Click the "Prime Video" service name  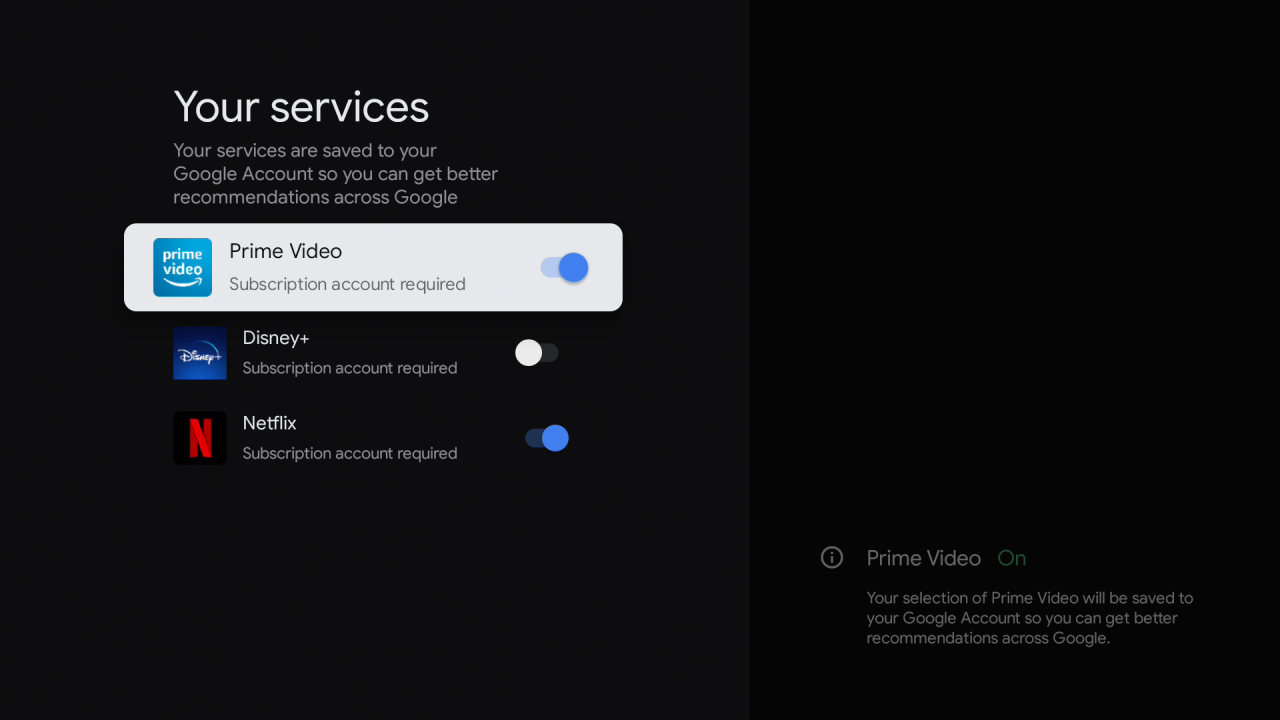pyautogui.click(x=285, y=251)
